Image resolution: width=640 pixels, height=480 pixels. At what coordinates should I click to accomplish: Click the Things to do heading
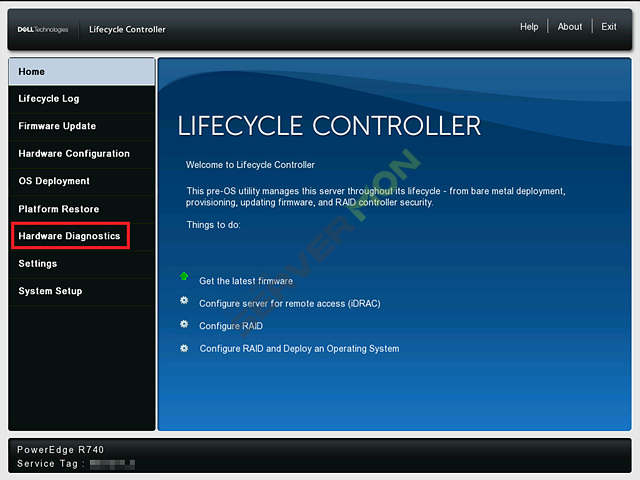[x=213, y=225]
